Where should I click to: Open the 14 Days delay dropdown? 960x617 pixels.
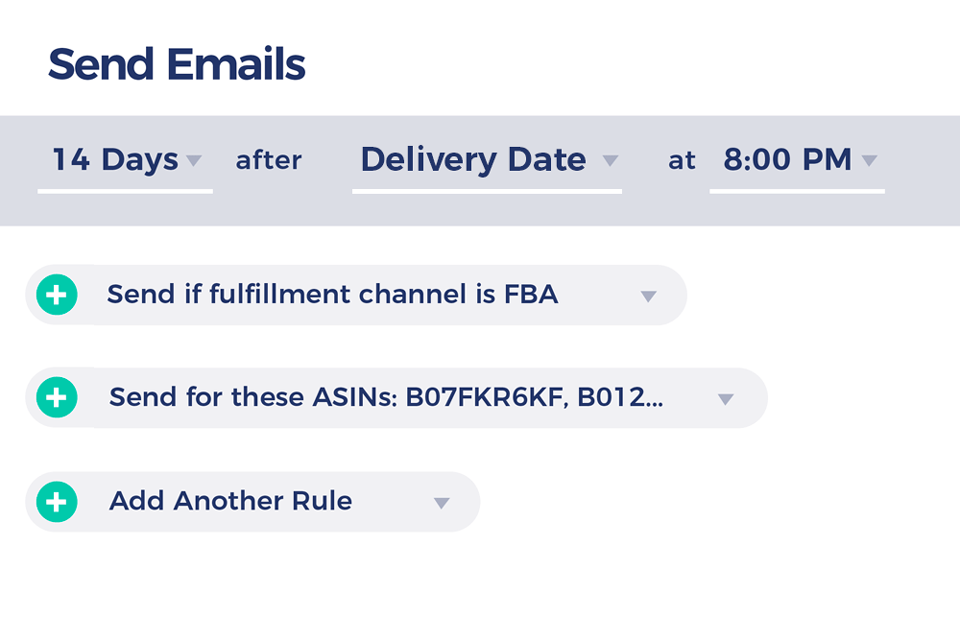[116, 160]
